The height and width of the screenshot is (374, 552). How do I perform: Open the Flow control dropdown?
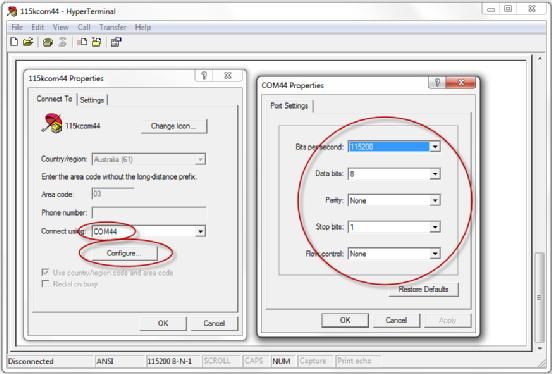(435, 254)
